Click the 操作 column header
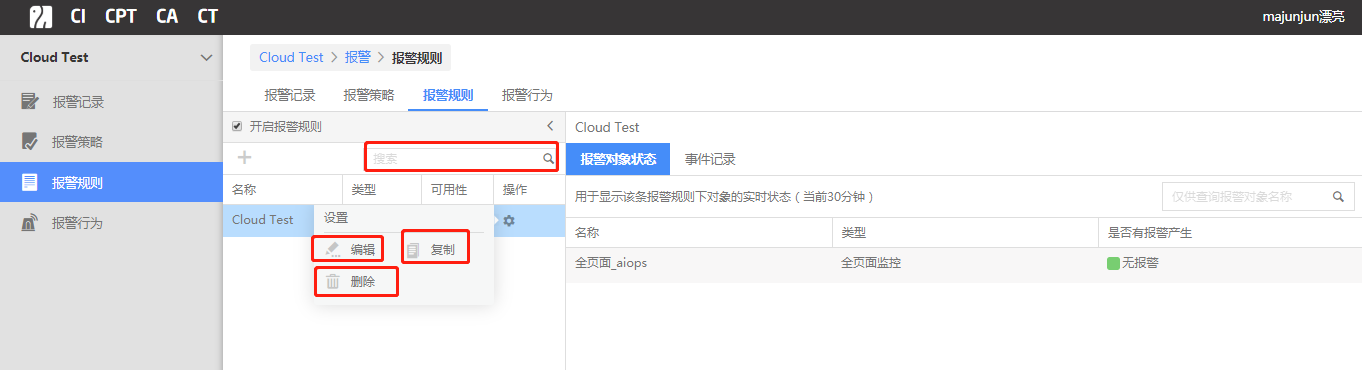1362x370 pixels. coord(515,189)
